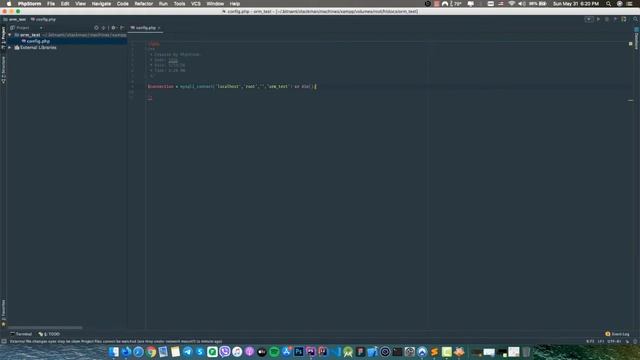Image resolution: width=640 pixels, height=360 pixels.
Task: Open the View menu
Action: point(80,4)
